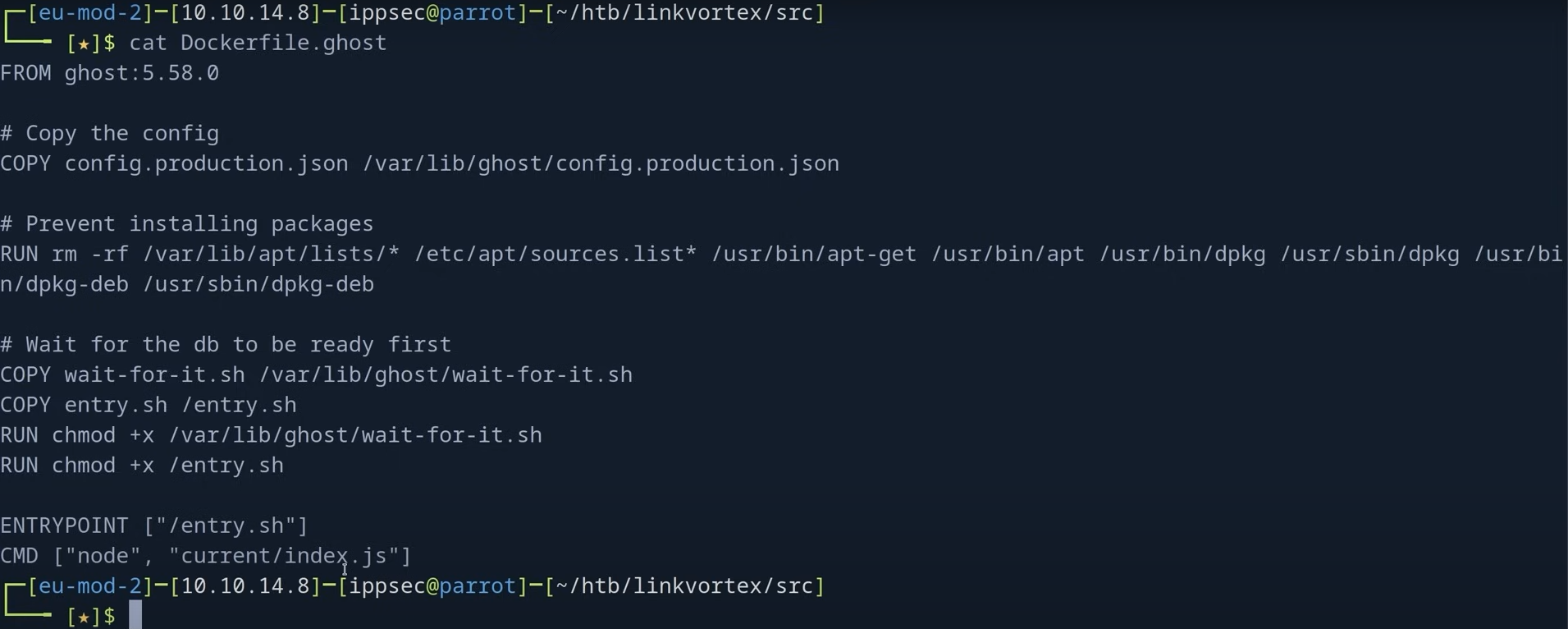Click the 'FROM ghost:5.58.0' line
Viewport: 1568px width, 629px height.
pyautogui.click(x=110, y=73)
